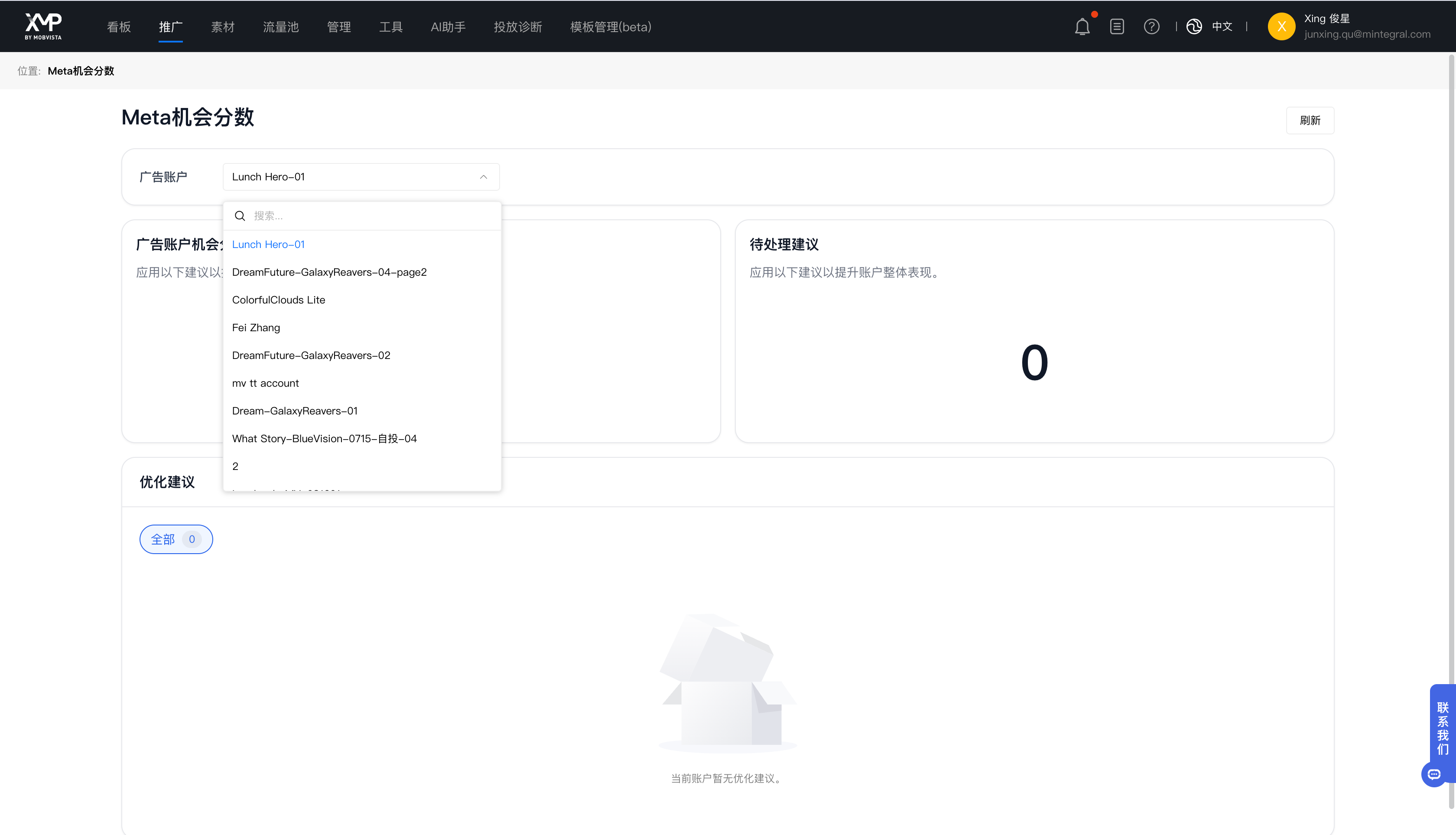Click the XMP by Mobvista logo
The width and height of the screenshot is (1456, 835).
pos(43,26)
